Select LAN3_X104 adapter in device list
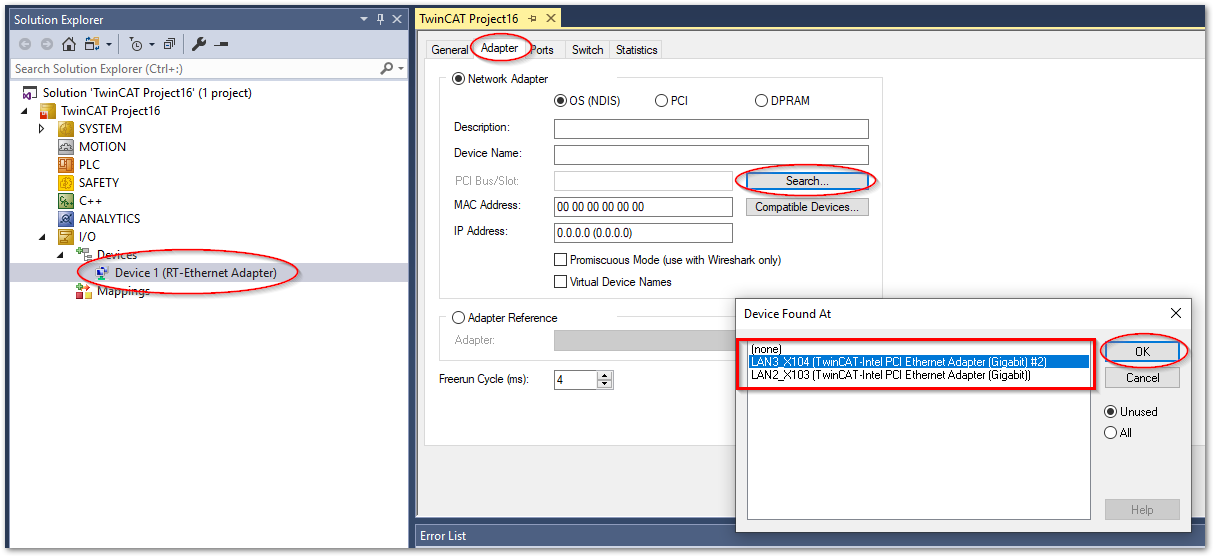 pyautogui.click(x=919, y=362)
